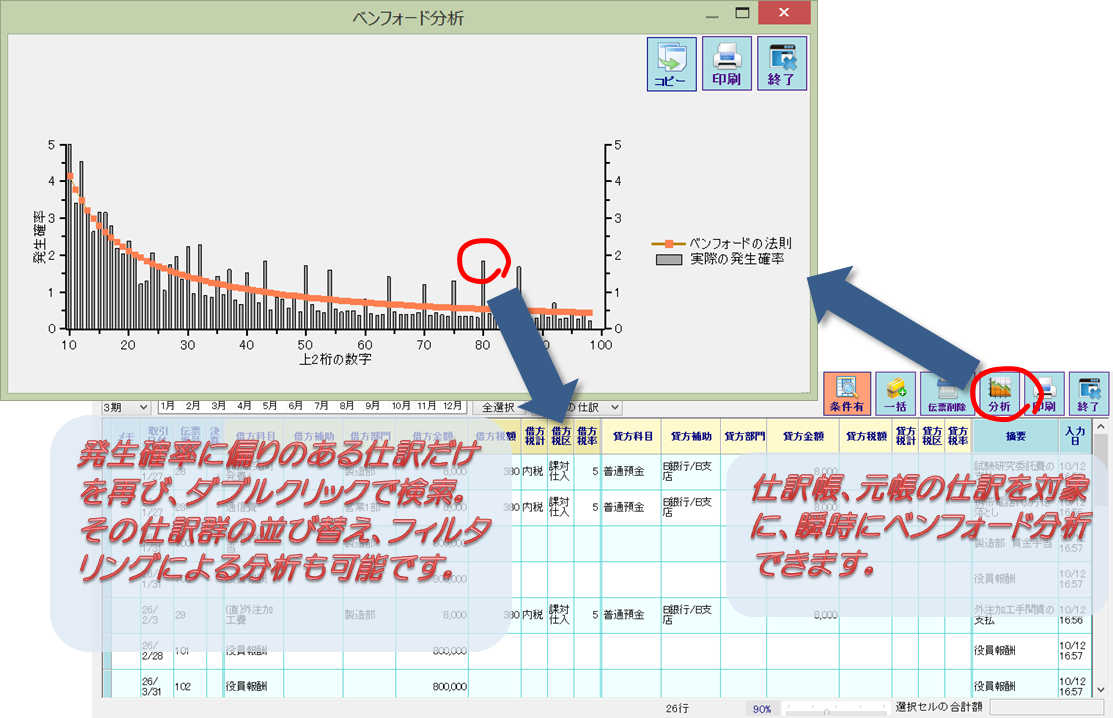Toggle the 12月 month filter
1113x718 pixels.
click(x=452, y=406)
